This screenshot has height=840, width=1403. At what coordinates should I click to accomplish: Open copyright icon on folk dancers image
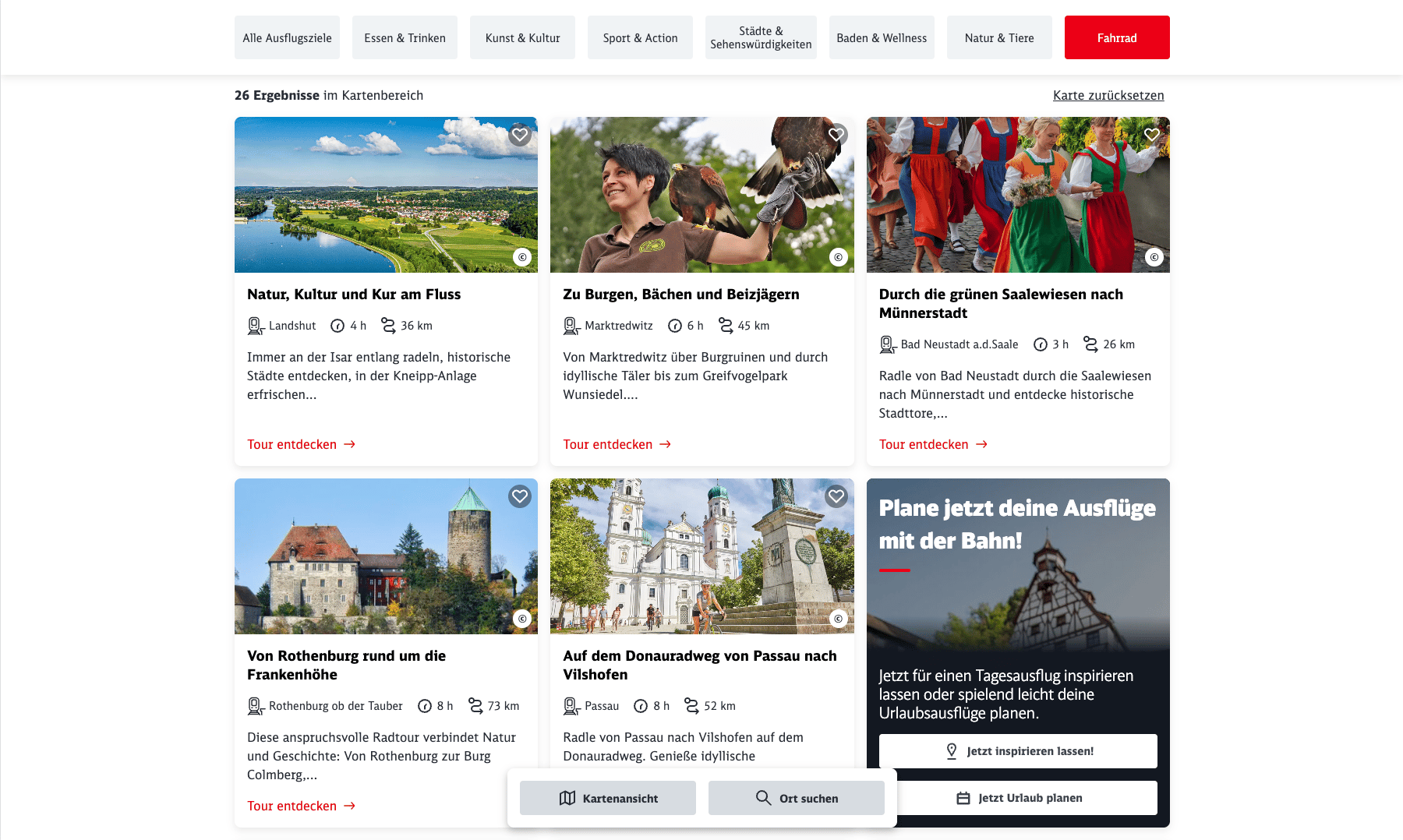(1154, 257)
